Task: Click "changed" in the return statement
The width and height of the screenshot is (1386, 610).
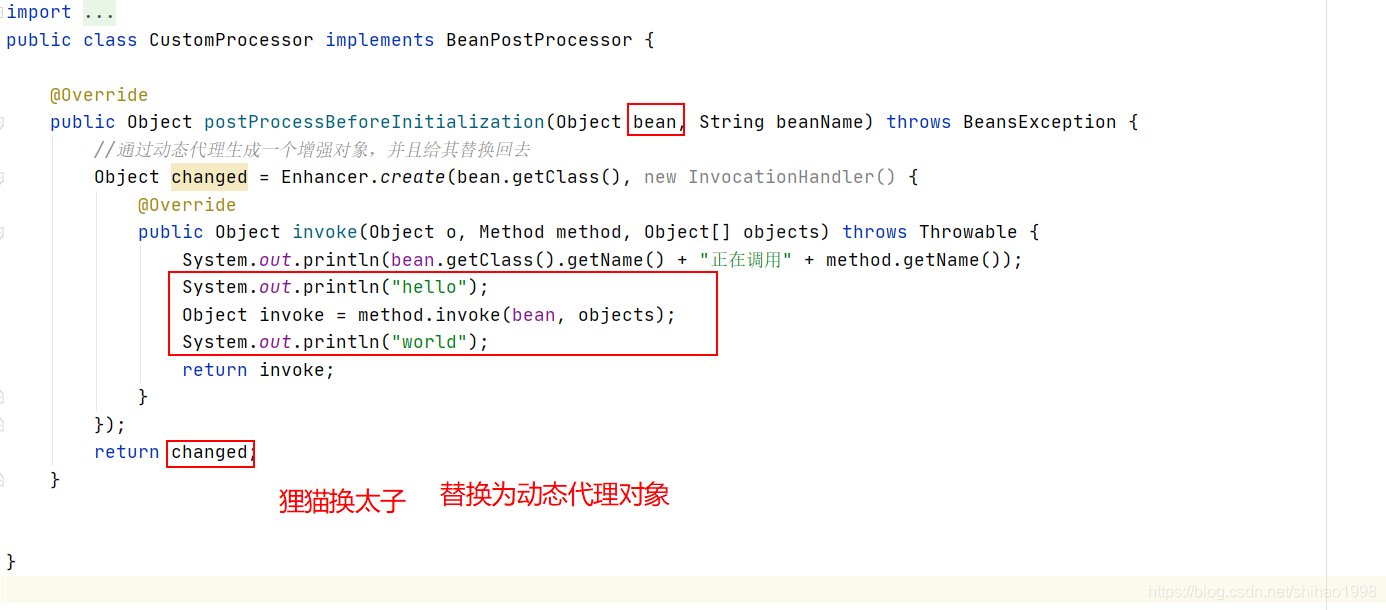Action: [209, 452]
